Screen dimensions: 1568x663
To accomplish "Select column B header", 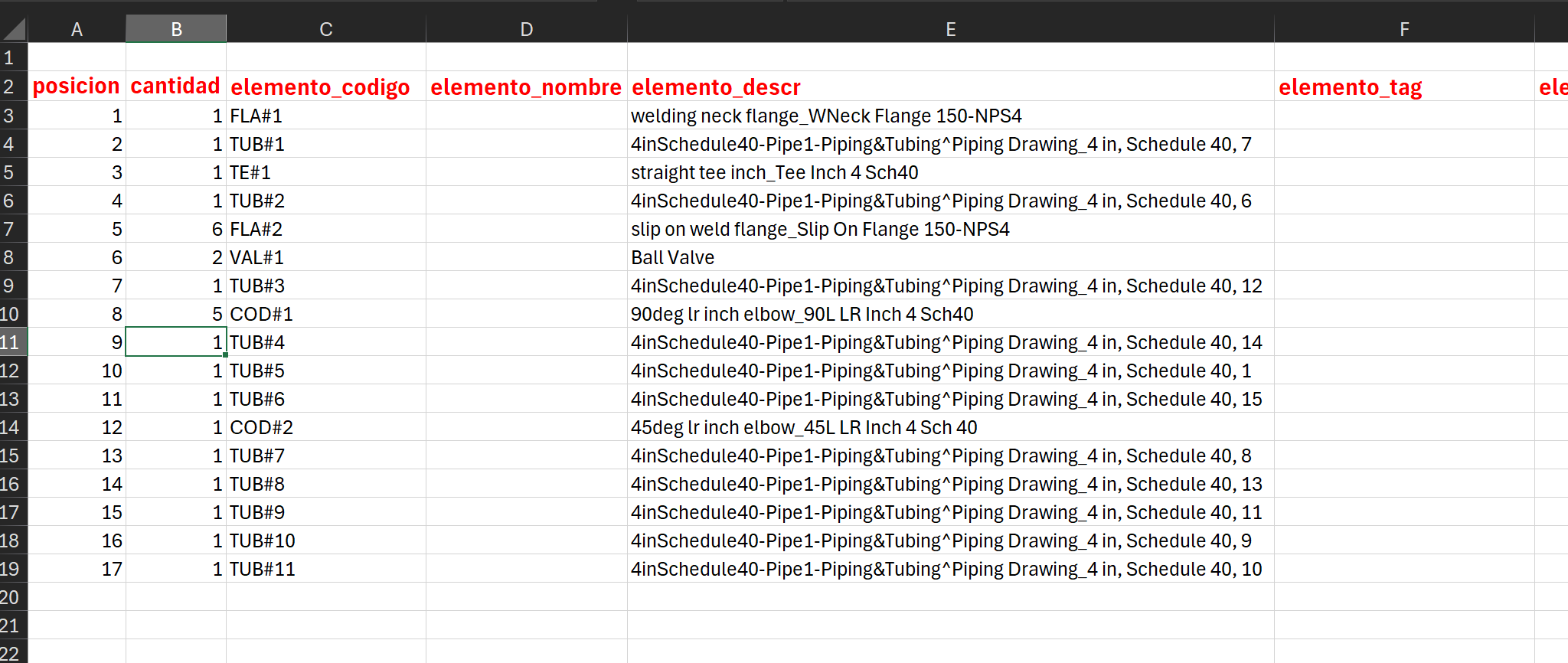I will 176,29.
